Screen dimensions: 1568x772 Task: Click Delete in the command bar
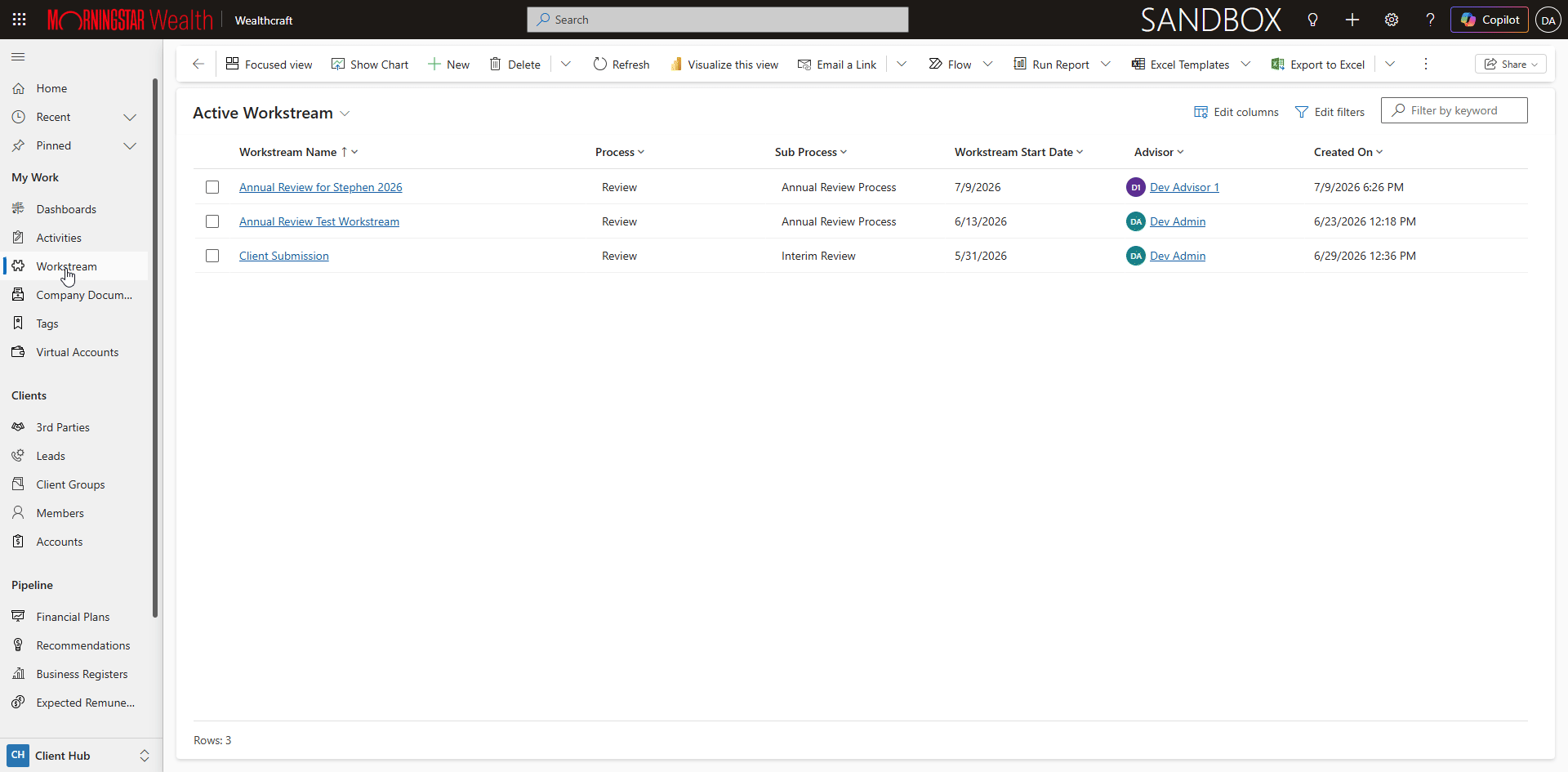point(514,64)
